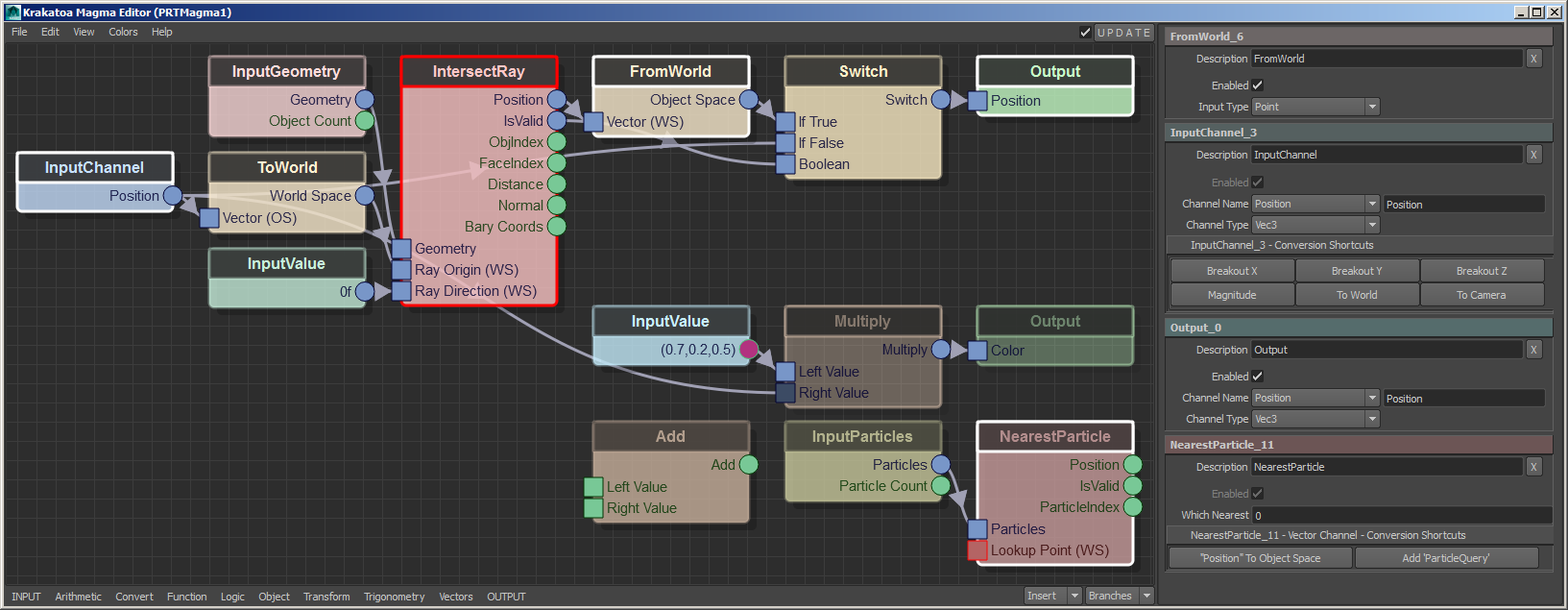The image size is (1568, 610).
Task: Click "Position" To Object Space button
Action: 1261,558
